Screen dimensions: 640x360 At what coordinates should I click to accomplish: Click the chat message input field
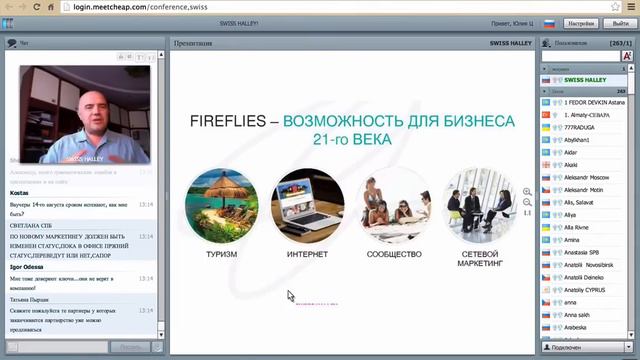pos(63,347)
